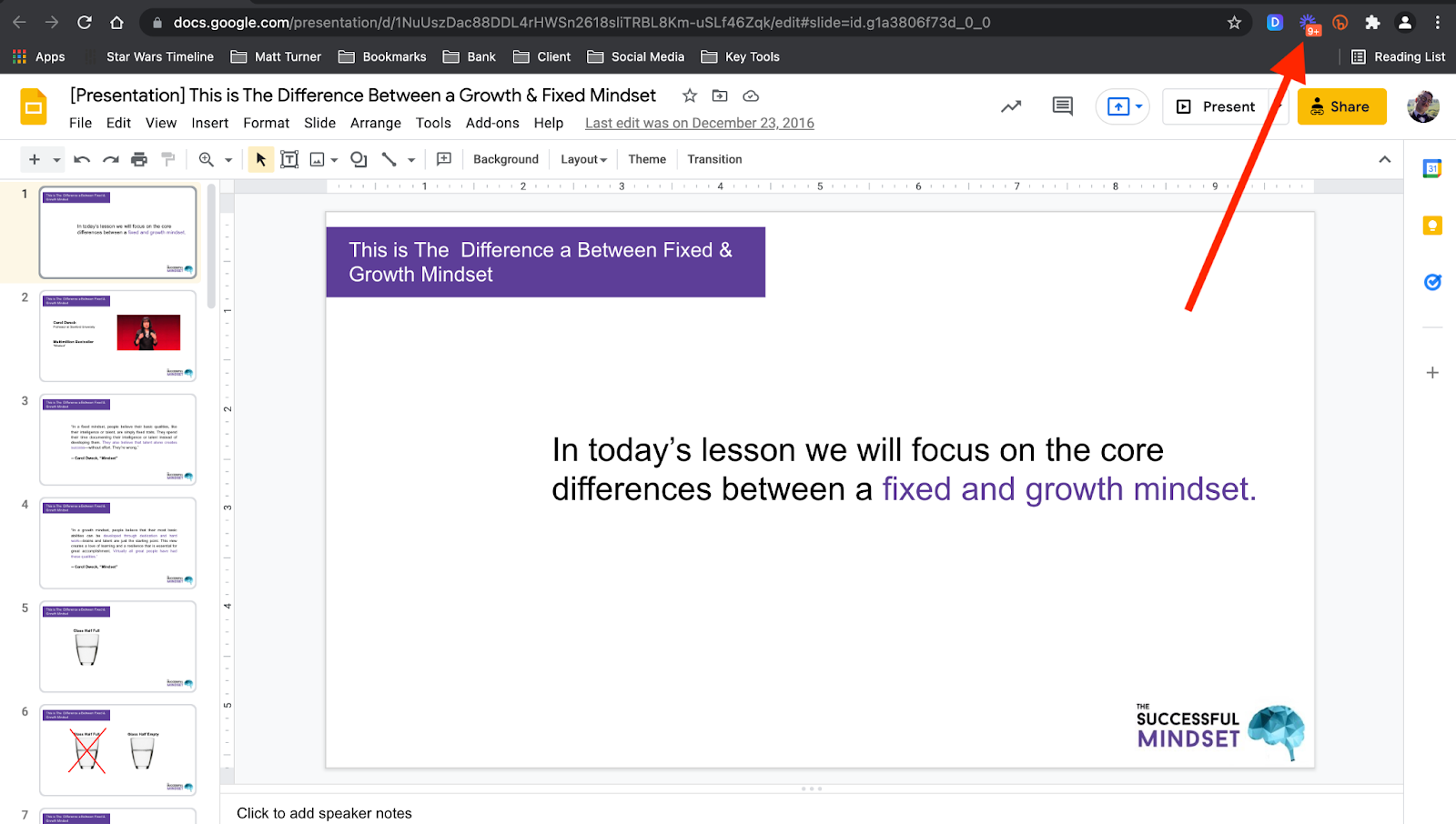The height and width of the screenshot is (824, 1456).
Task: Open Google Tasks side panel
Action: pos(1432,282)
